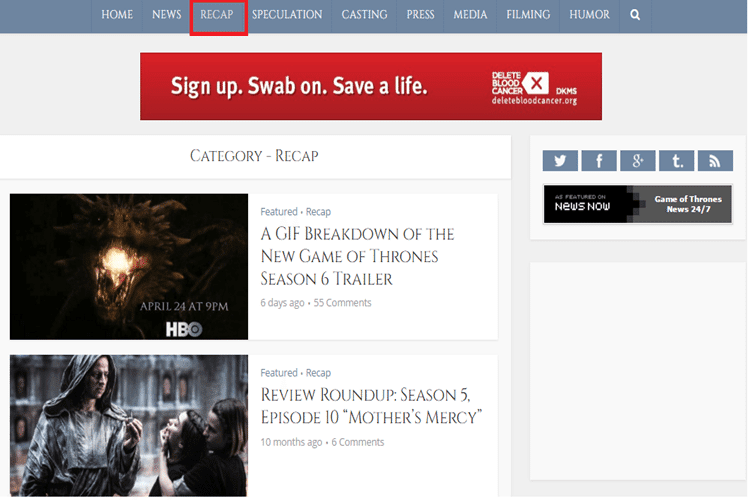This screenshot has width=750, height=500.
Task: Open the MEDIA menu item
Action: pyautogui.click(x=470, y=15)
